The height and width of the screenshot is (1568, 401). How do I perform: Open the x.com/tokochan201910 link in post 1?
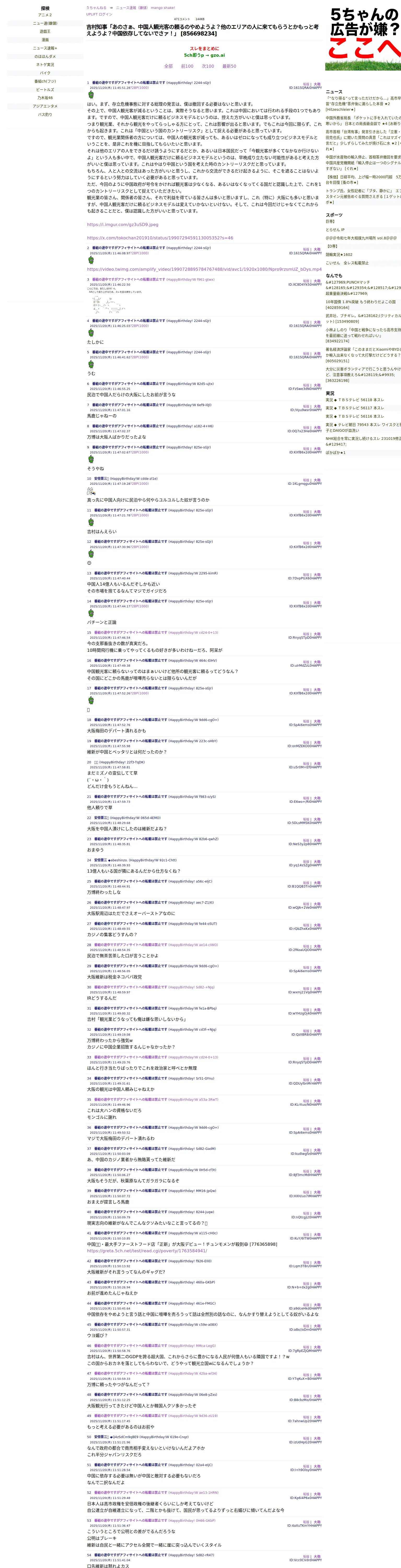pos(160,238)
